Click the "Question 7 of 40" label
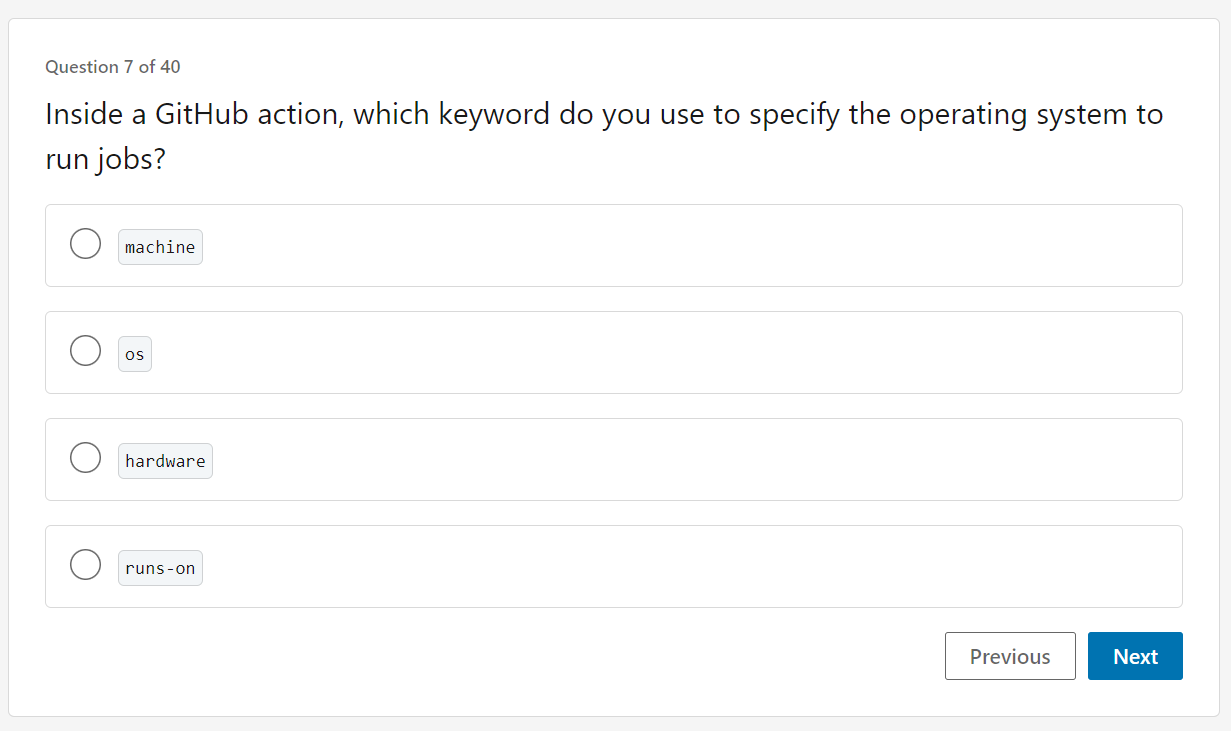 [112, 67]
